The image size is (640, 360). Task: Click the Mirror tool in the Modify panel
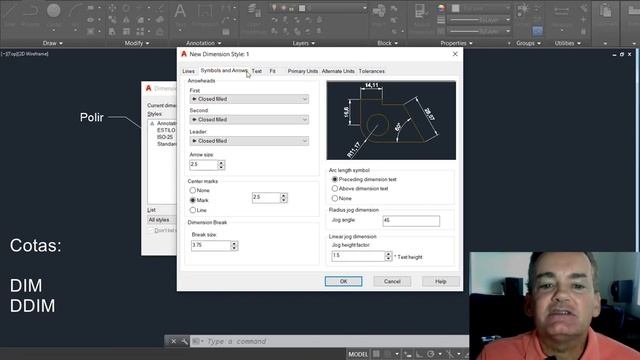tap(126, 20)
